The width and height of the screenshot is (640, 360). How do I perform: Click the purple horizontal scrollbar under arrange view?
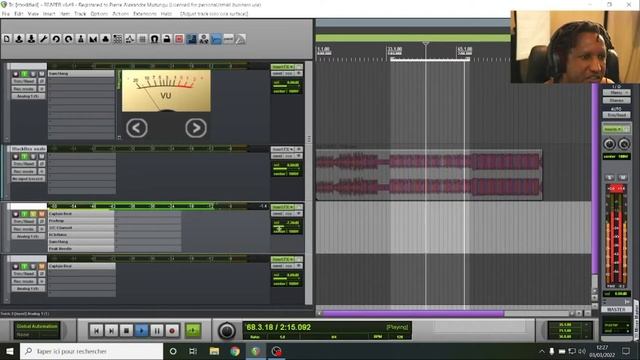click(413, 313)
